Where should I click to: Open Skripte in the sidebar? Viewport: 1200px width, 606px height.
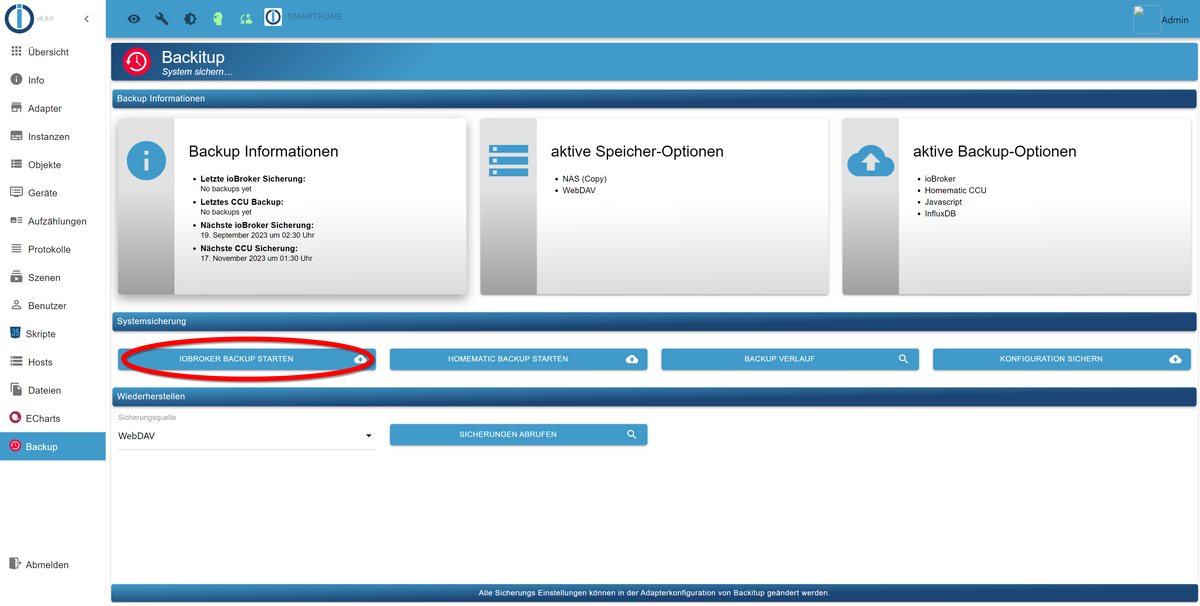point(52,334)
